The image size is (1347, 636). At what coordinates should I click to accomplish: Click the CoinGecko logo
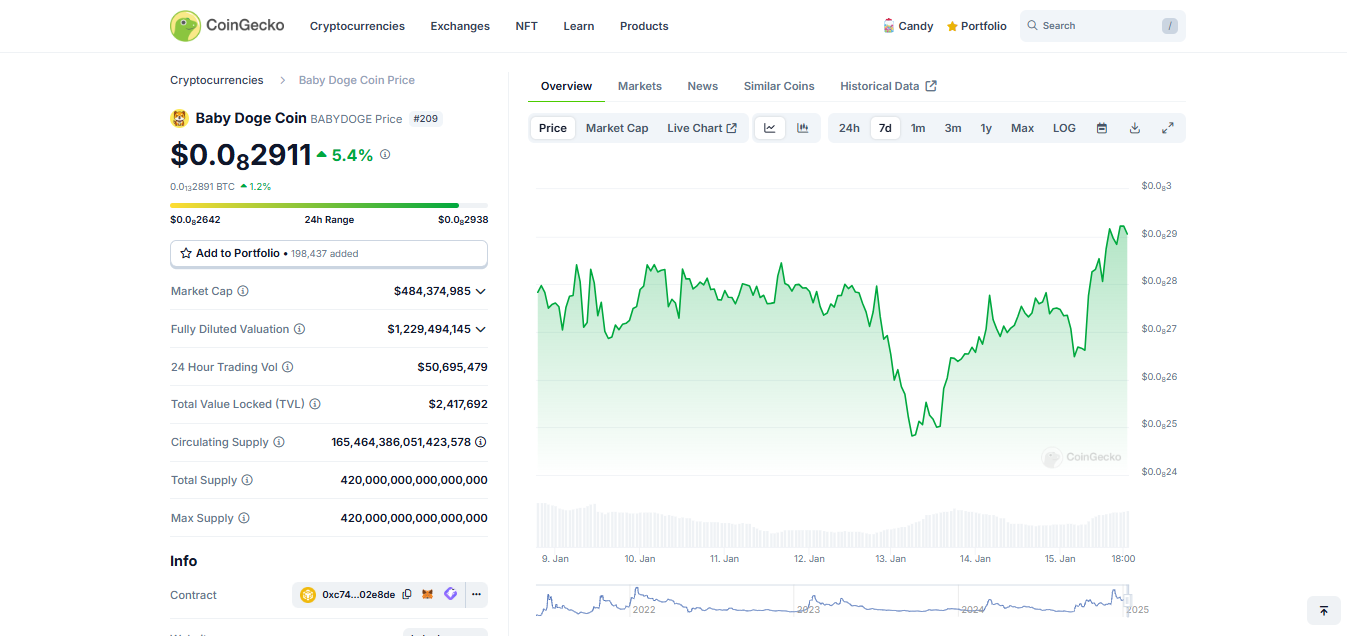(227, 26)
